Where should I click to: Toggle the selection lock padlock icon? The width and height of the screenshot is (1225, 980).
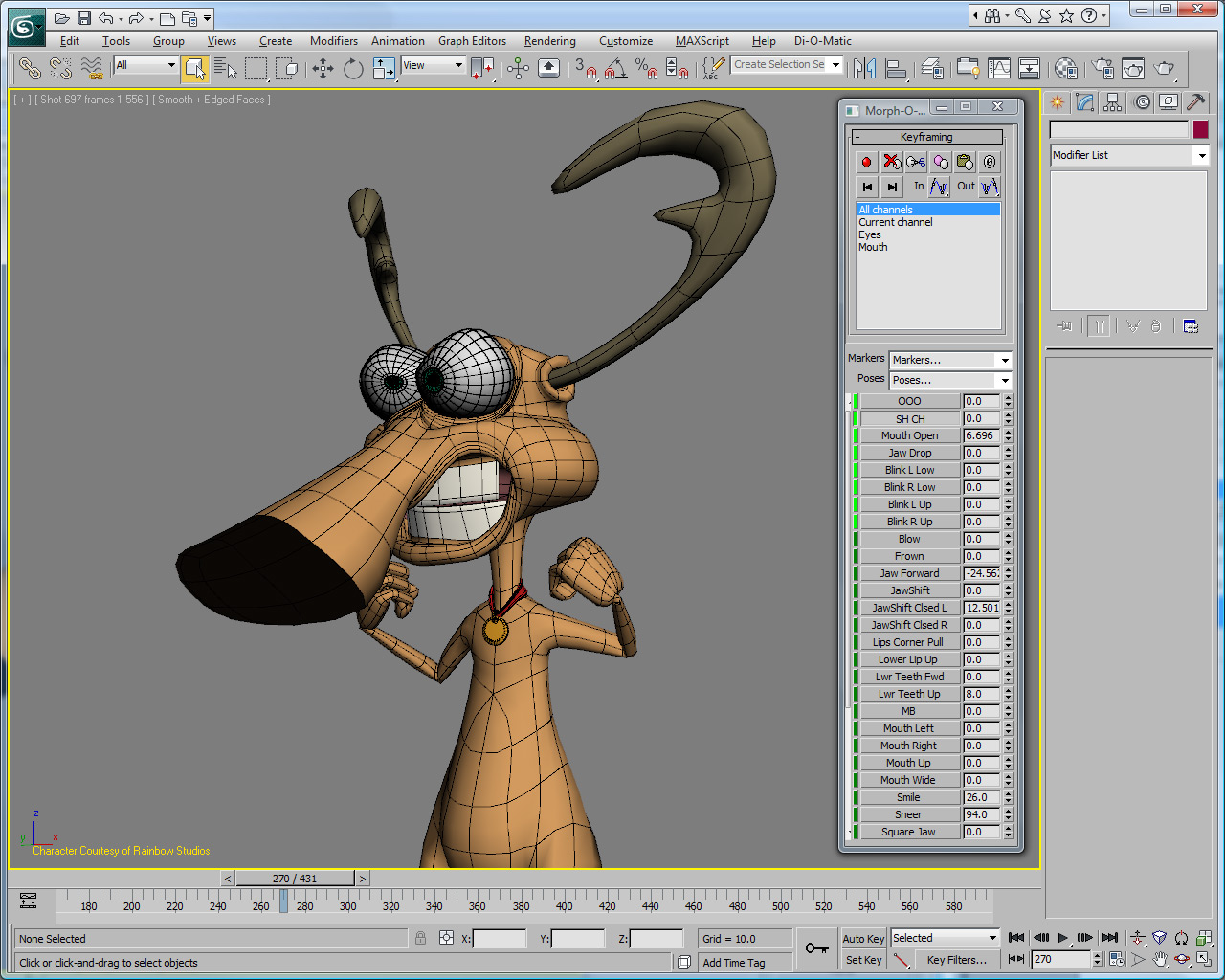point(420,938)
